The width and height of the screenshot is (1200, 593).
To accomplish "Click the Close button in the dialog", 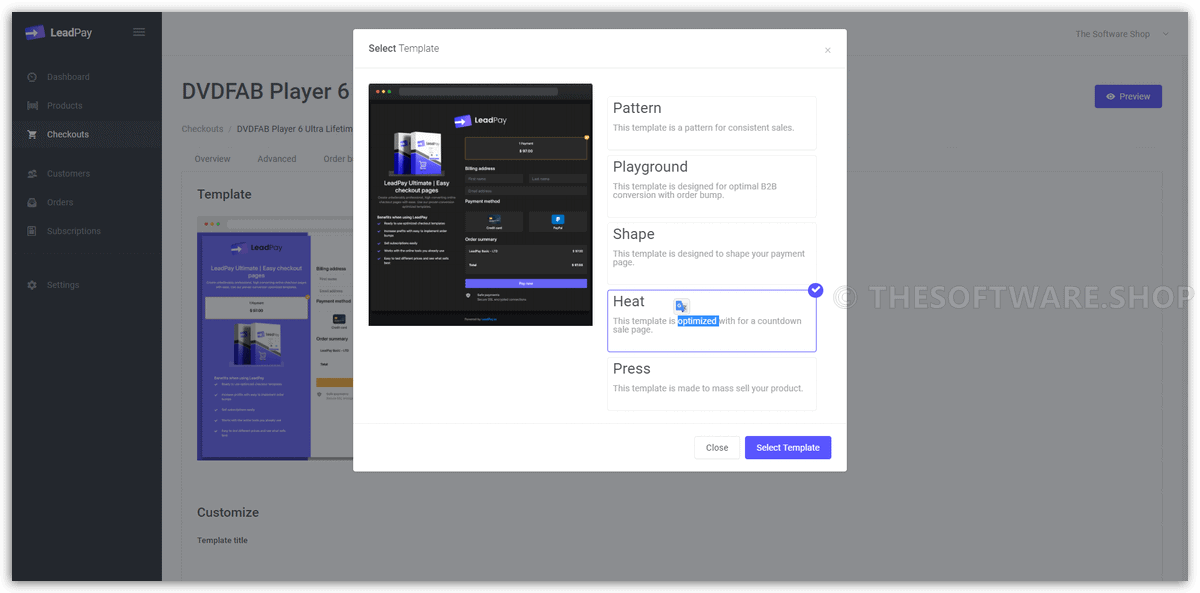I will [x=717, y=448].
